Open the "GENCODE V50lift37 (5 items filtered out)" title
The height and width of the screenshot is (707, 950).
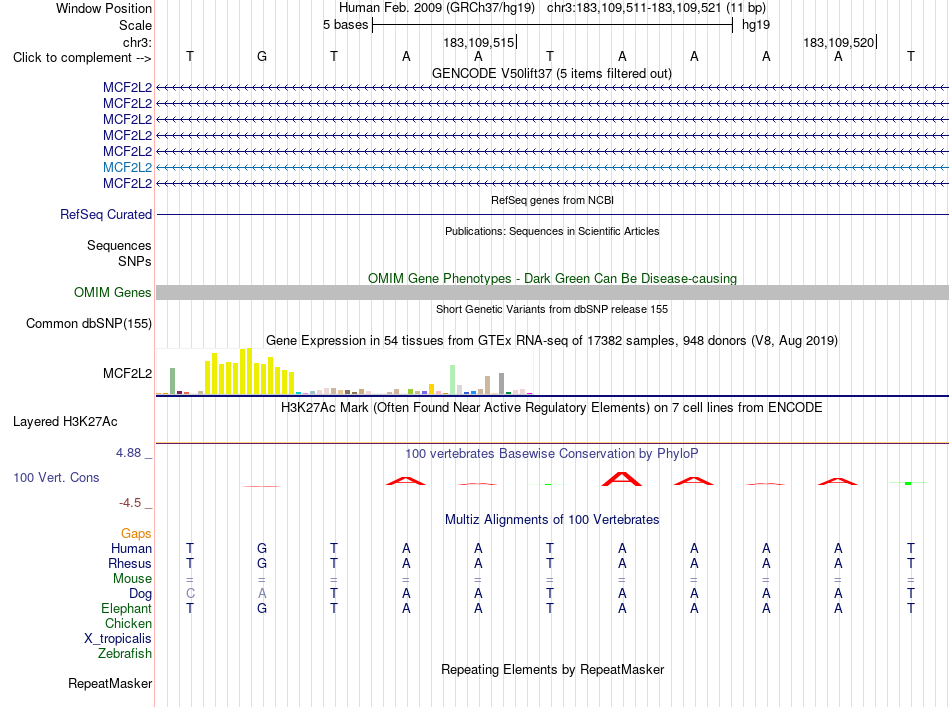[x=551, y=73]
